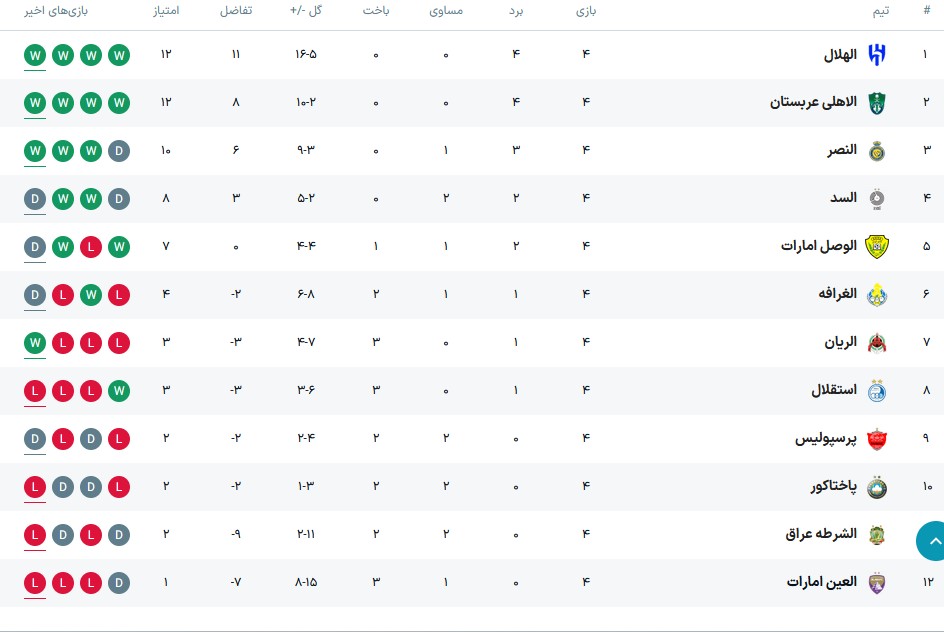Open the الهلال team name link
The image size is (944, 632).
tap(840, 55)
